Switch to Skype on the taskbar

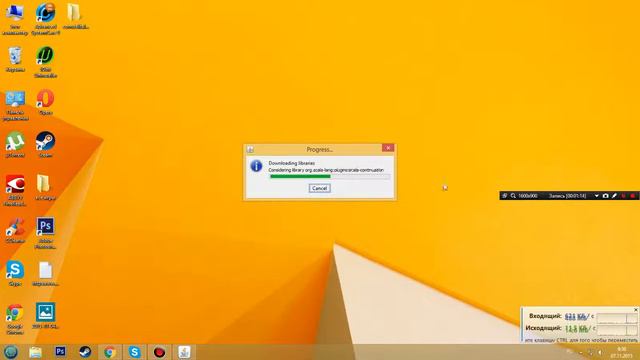(134, 352)
